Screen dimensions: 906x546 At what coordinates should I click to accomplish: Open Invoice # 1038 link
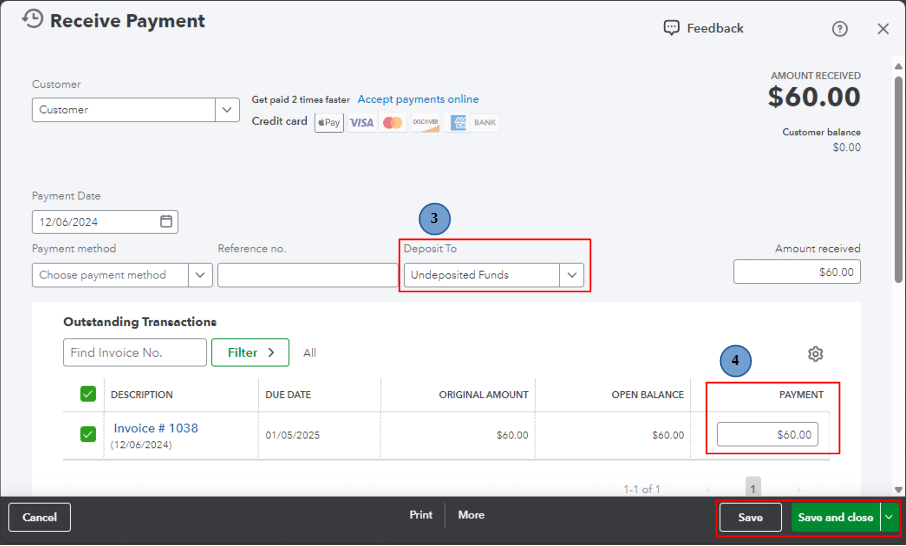tap(155, 428)
